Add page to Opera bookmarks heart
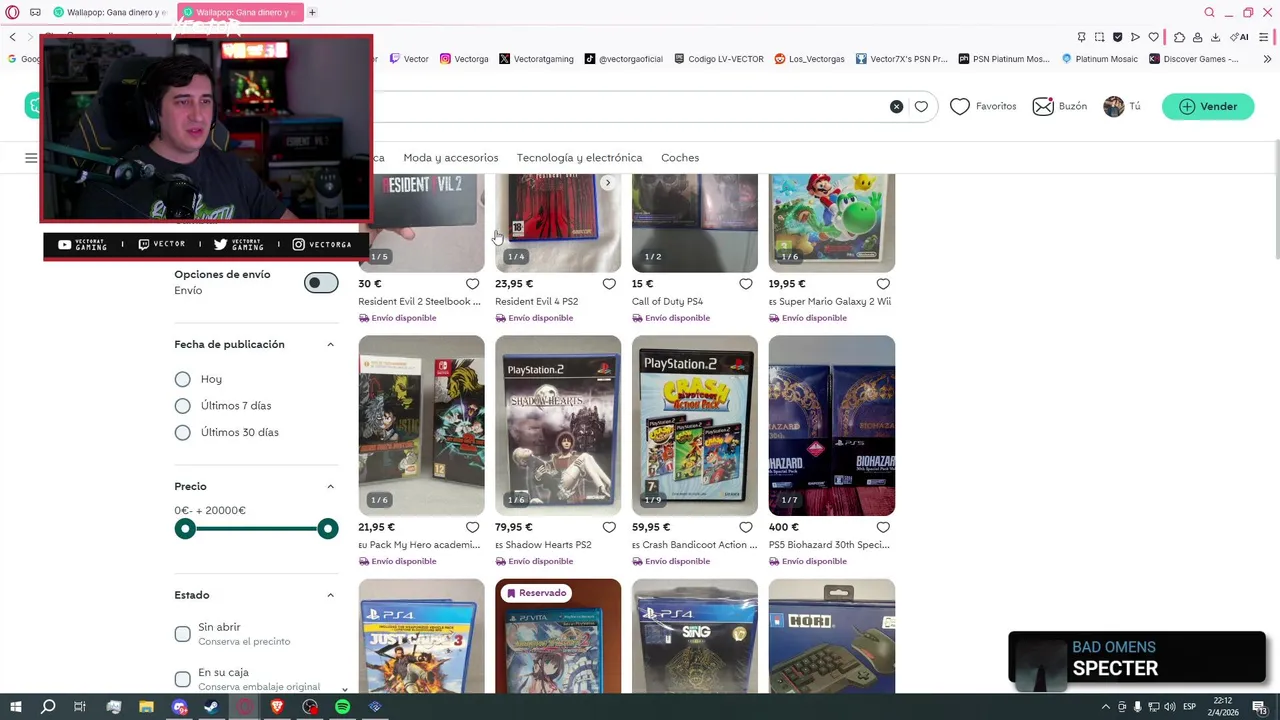Image resolution: width=1280 pixels, height=720 pixels. point(1153,37)
